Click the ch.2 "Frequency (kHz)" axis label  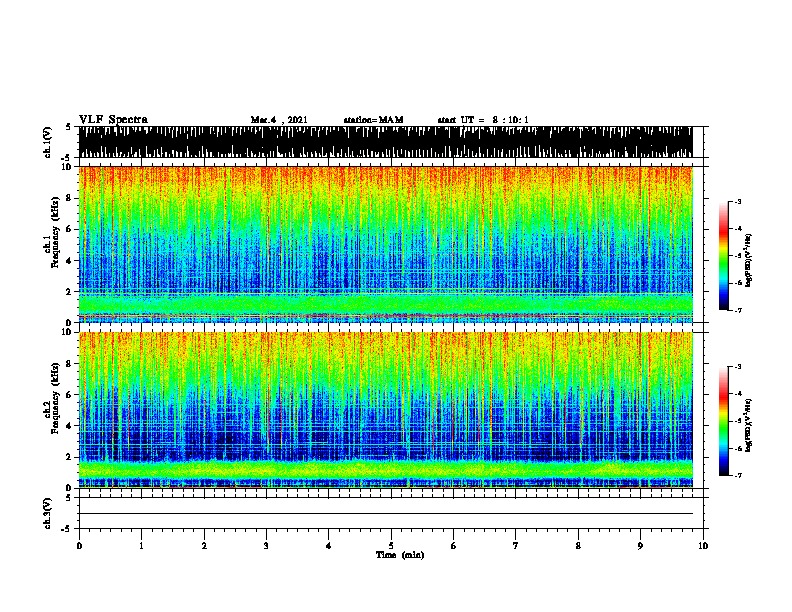(55, 398)
